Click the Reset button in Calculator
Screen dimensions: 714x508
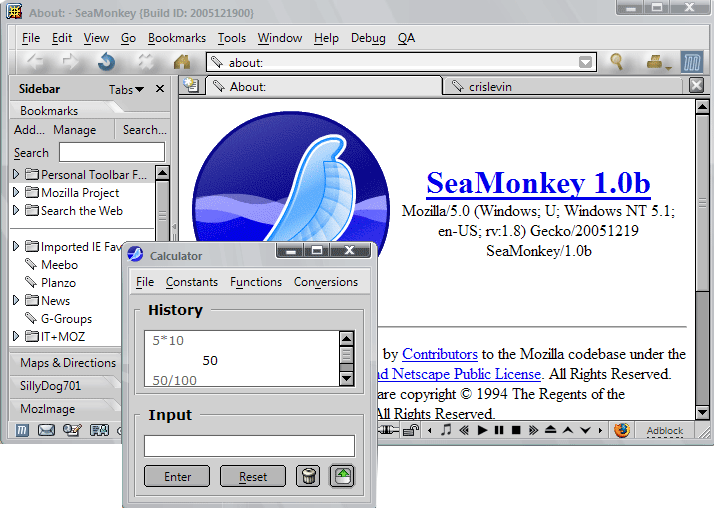(253, 476)
